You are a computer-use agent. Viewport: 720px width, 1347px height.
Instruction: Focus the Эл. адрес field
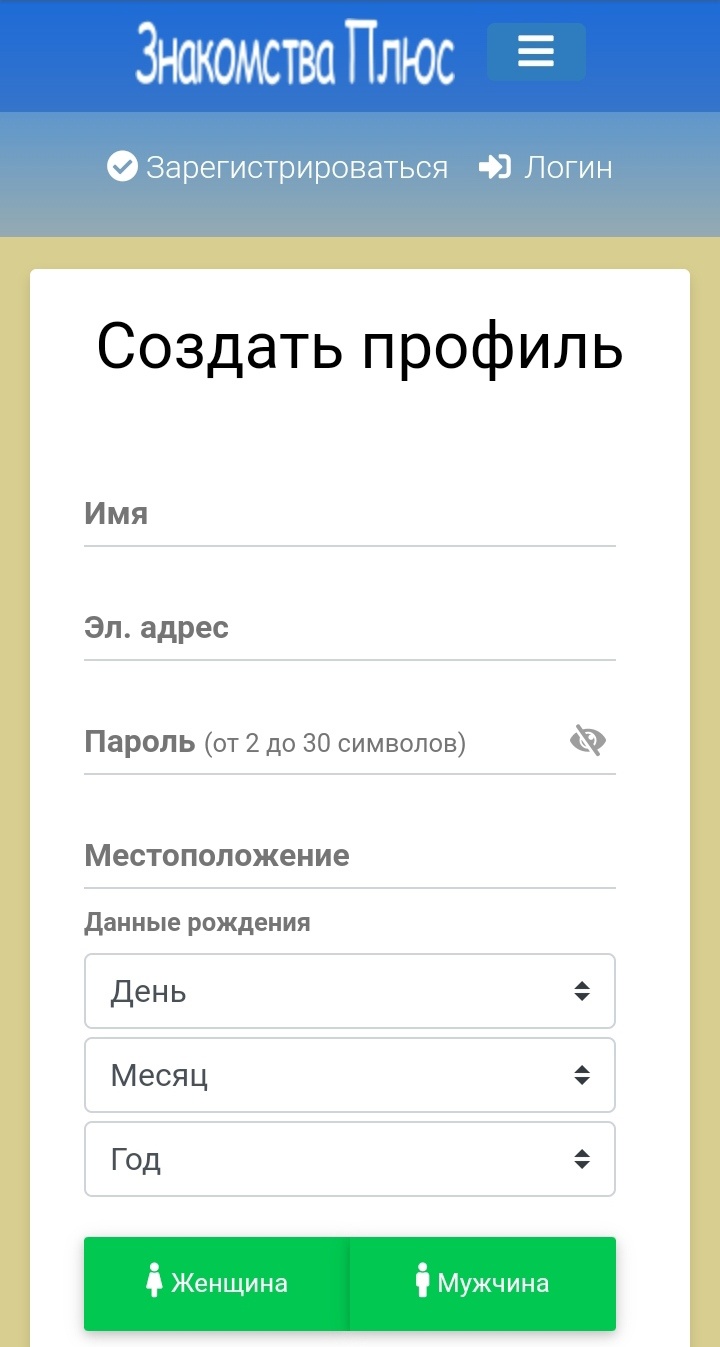pos(350,629)
